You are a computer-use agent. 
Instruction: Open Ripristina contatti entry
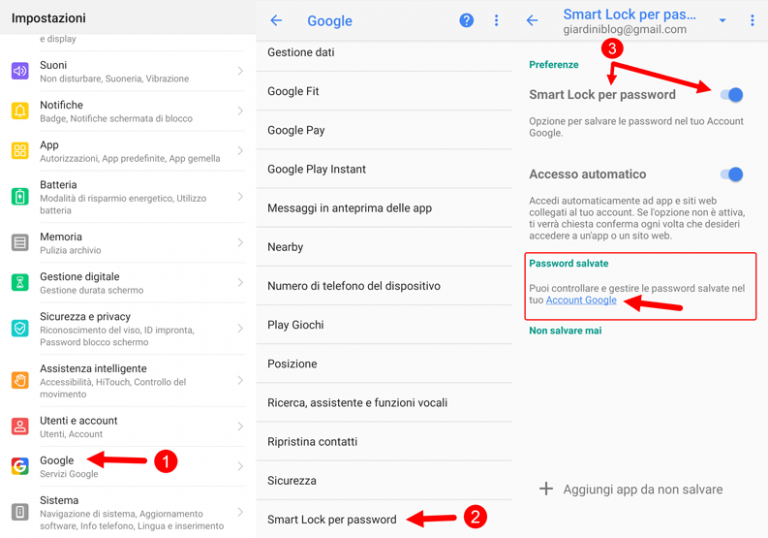point(384,441)
